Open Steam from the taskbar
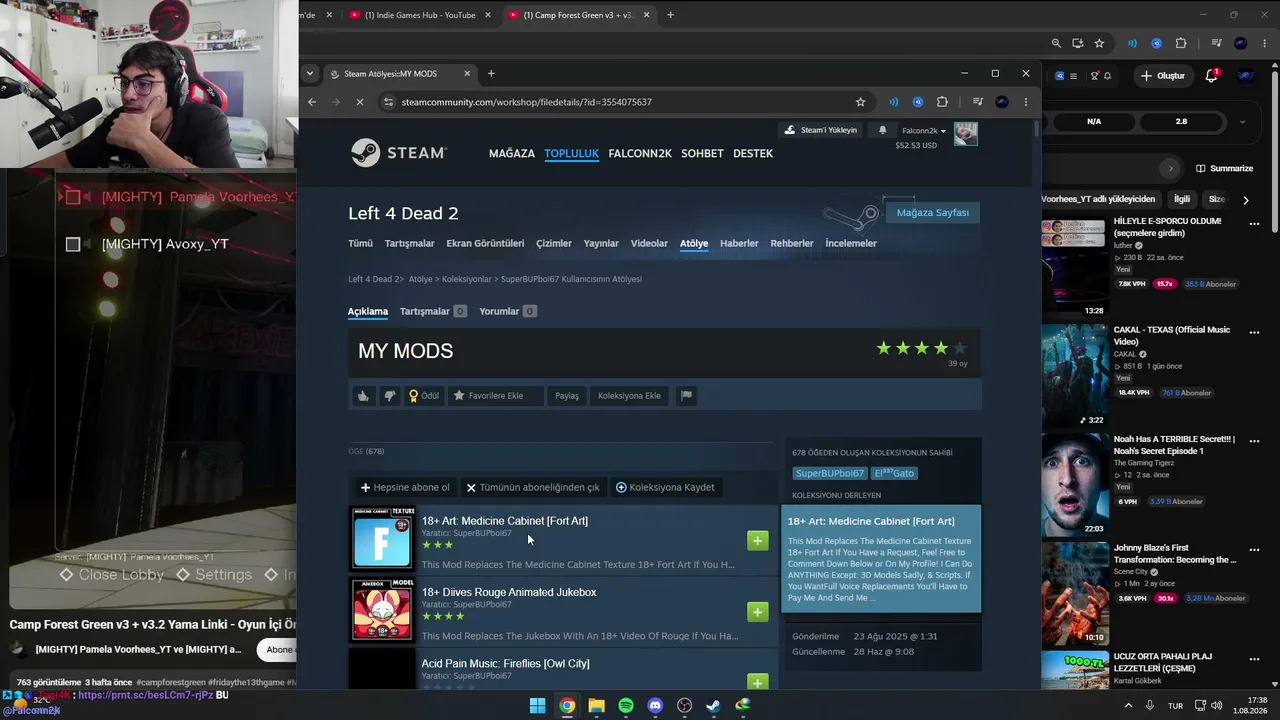This screenshot has width=1280, height=720. tap(713, 706)
